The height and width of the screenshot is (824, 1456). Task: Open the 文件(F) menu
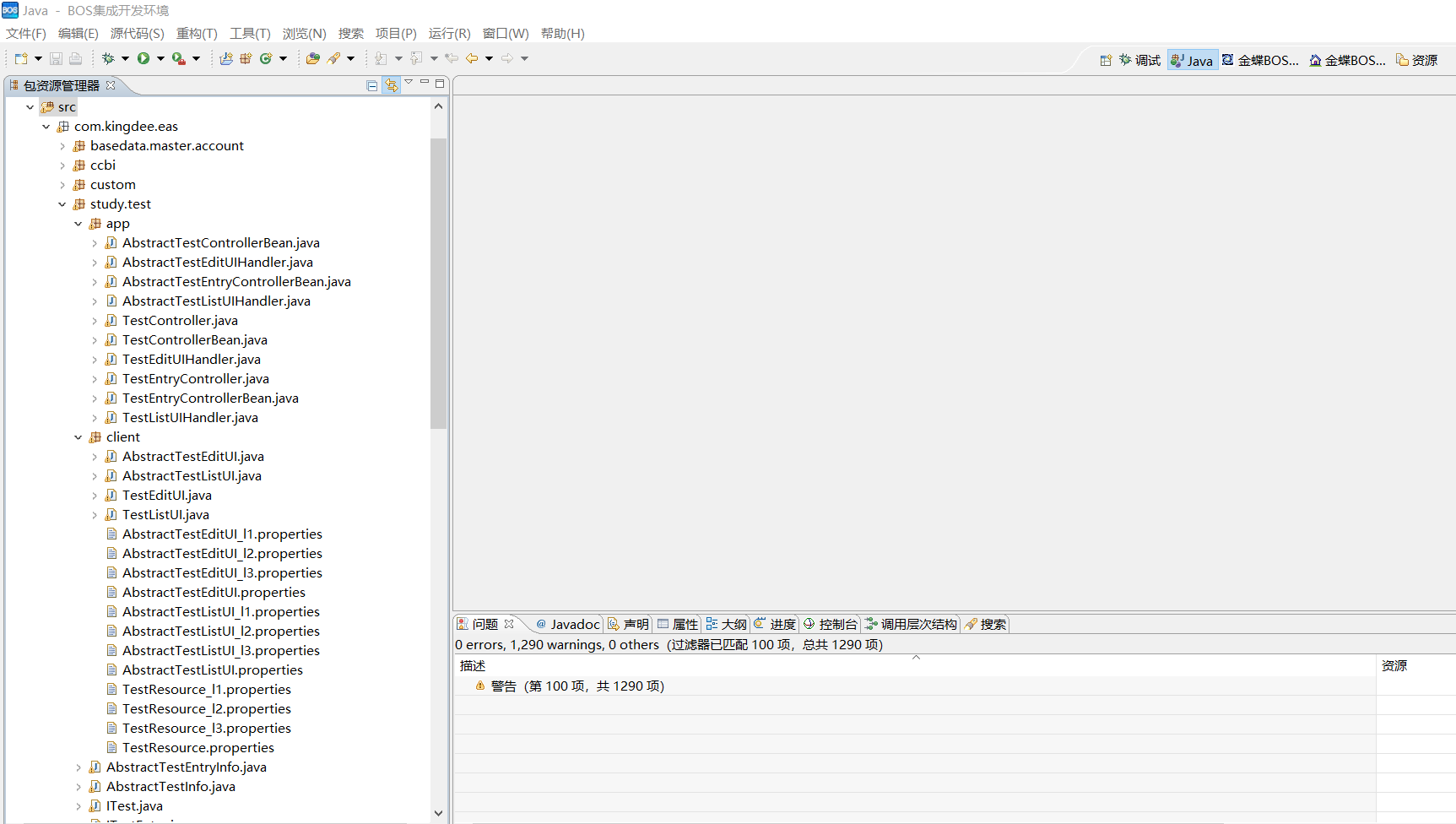pos(26,34)
